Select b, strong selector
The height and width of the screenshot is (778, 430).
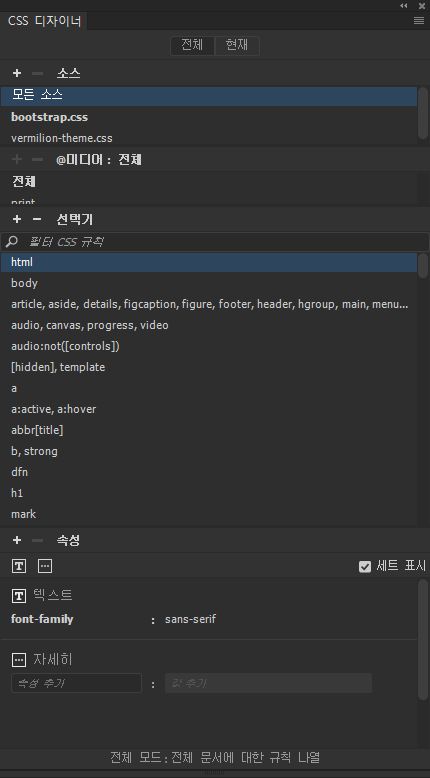209,451
